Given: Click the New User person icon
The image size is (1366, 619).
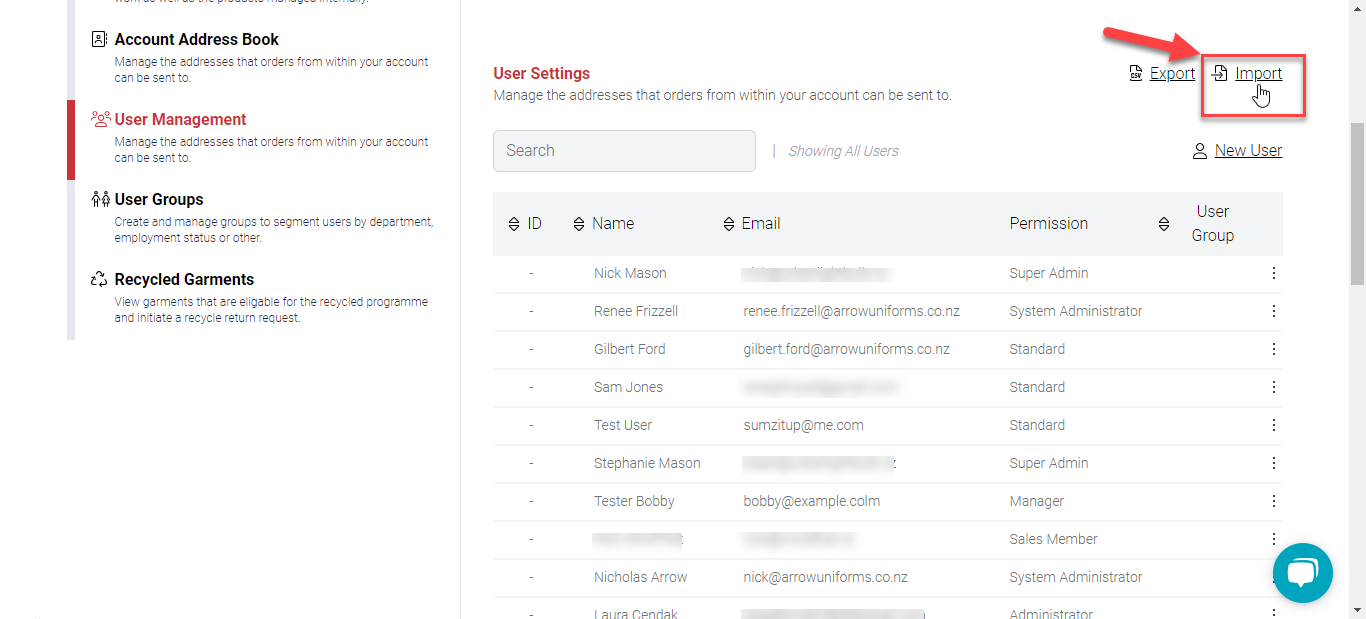Looking at the screenshot, I should tap(1200, 151).
